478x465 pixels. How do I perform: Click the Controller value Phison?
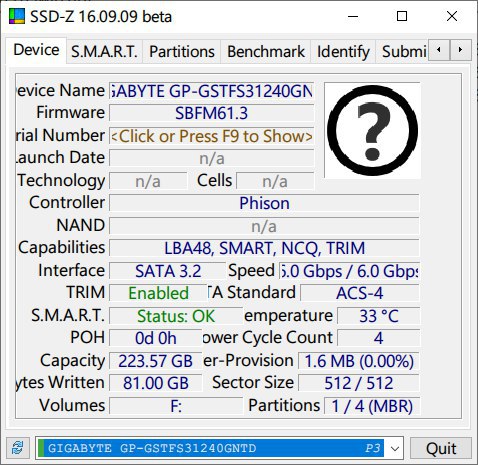tap(264, 203)
